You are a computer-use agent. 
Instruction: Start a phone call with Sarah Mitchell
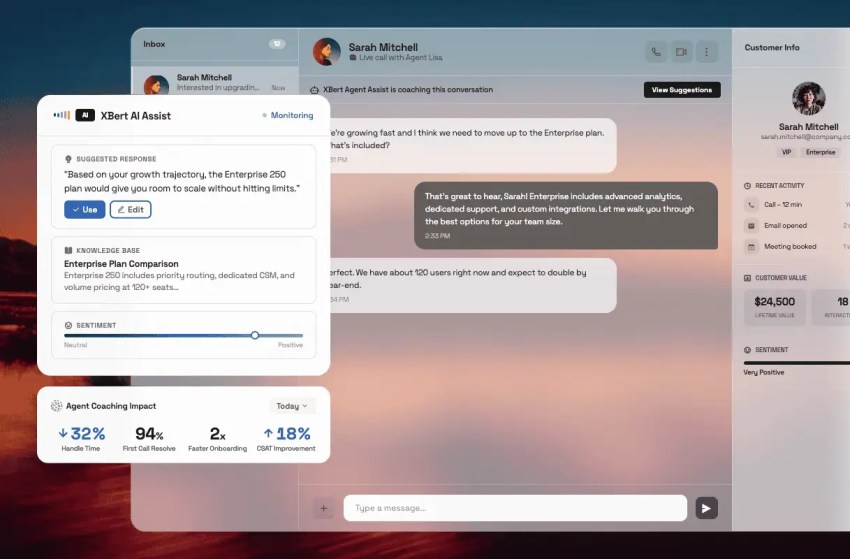point(656,52)
